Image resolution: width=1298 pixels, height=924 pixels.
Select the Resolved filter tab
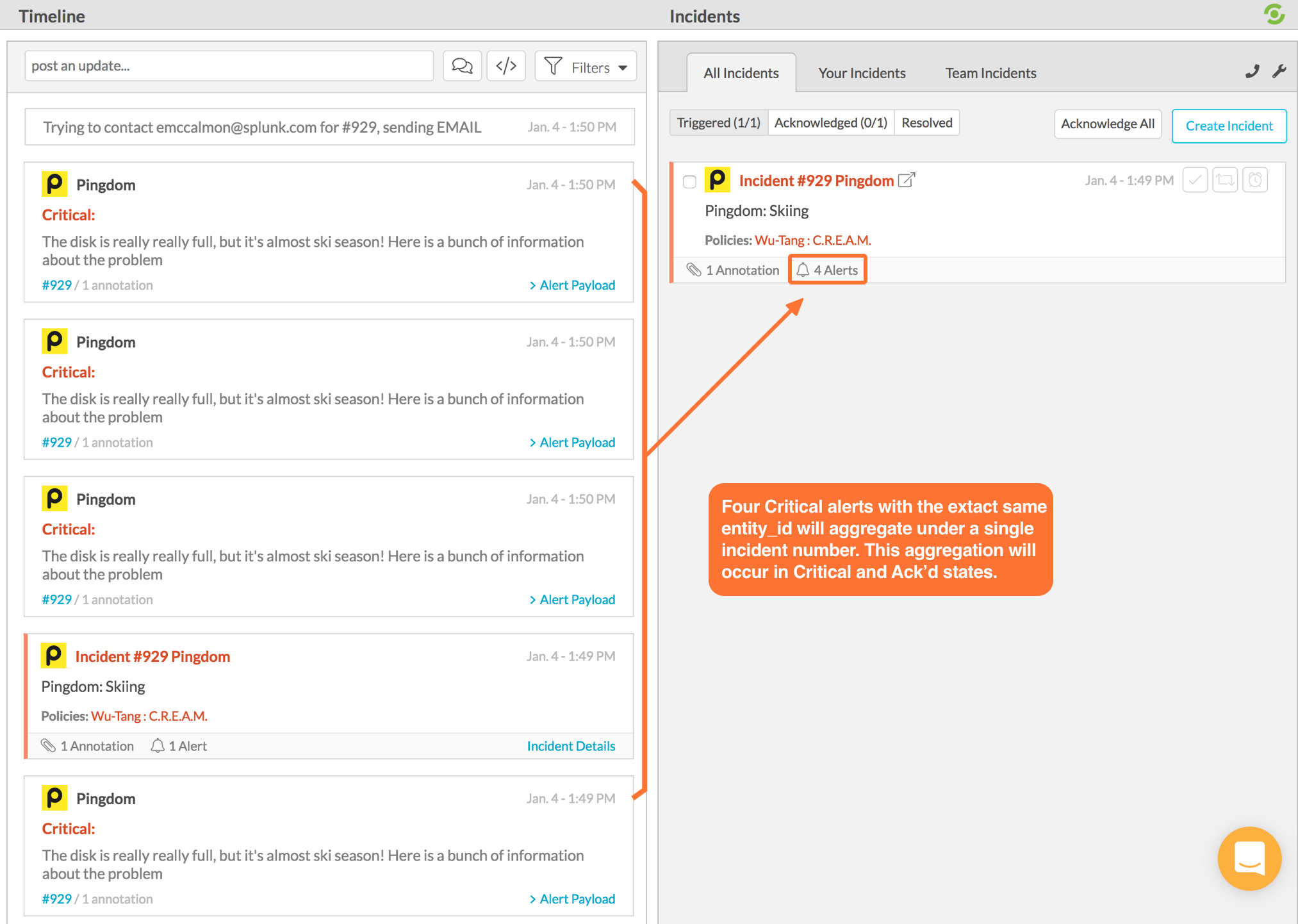[x=927, y=122]
